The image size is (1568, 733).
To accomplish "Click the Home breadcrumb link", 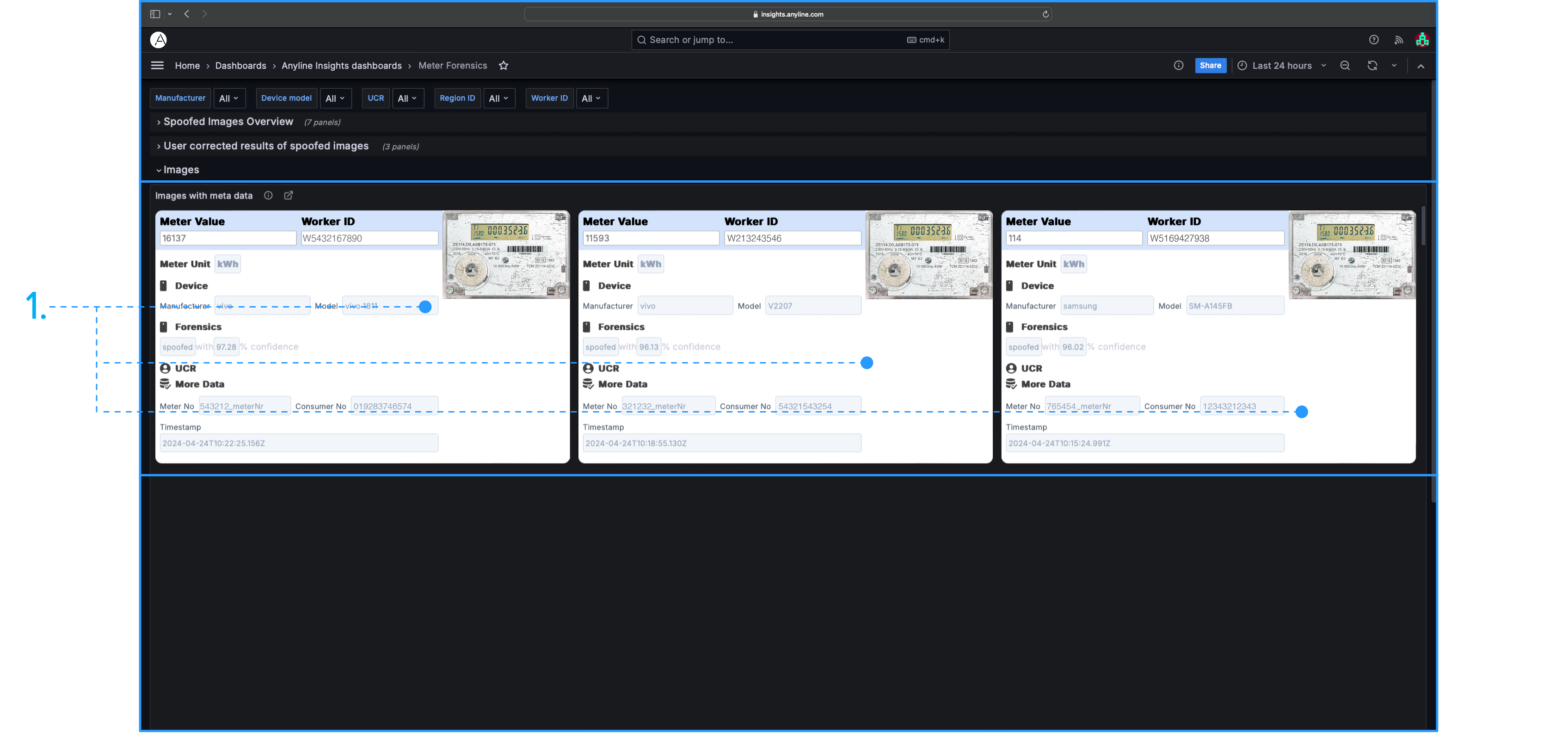I will click(187, 66).
